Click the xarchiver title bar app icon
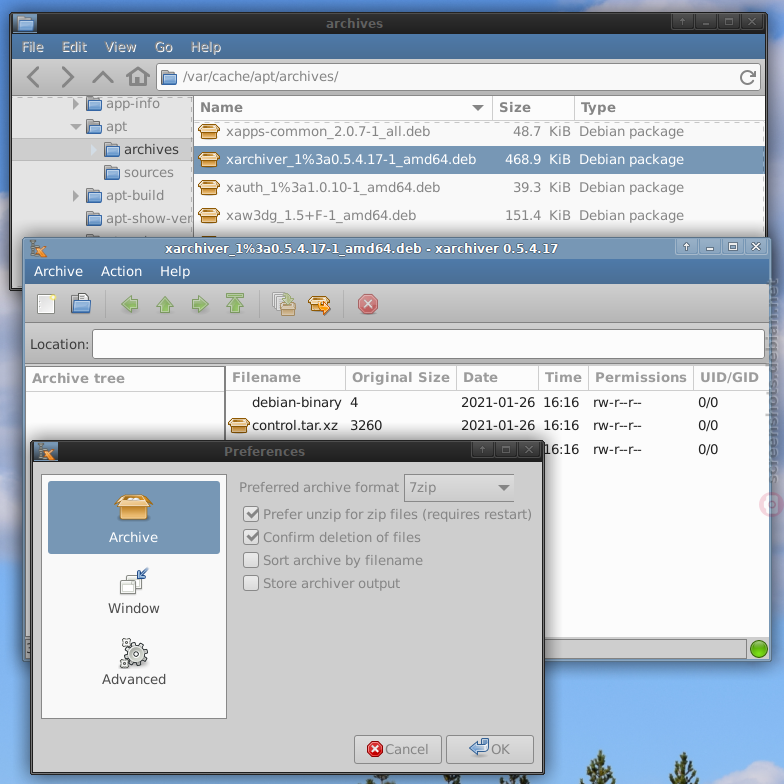 [x=38, y=248]
